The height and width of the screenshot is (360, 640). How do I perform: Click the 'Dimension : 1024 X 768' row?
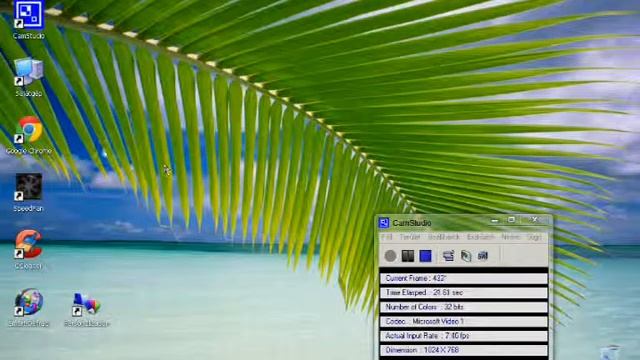pyautogui.click(x=464, y=350)
